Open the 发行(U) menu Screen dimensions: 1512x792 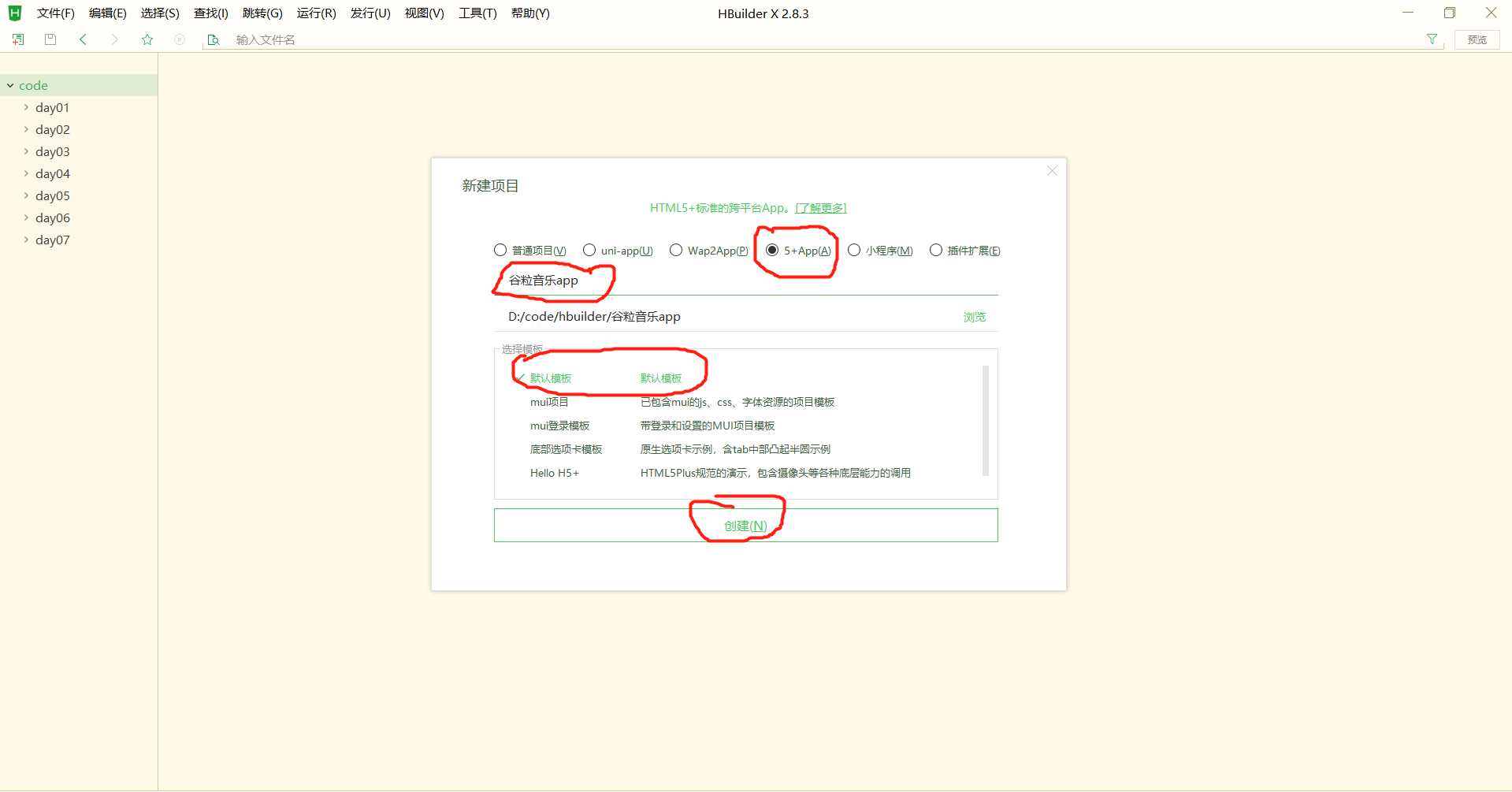[370, 13]
